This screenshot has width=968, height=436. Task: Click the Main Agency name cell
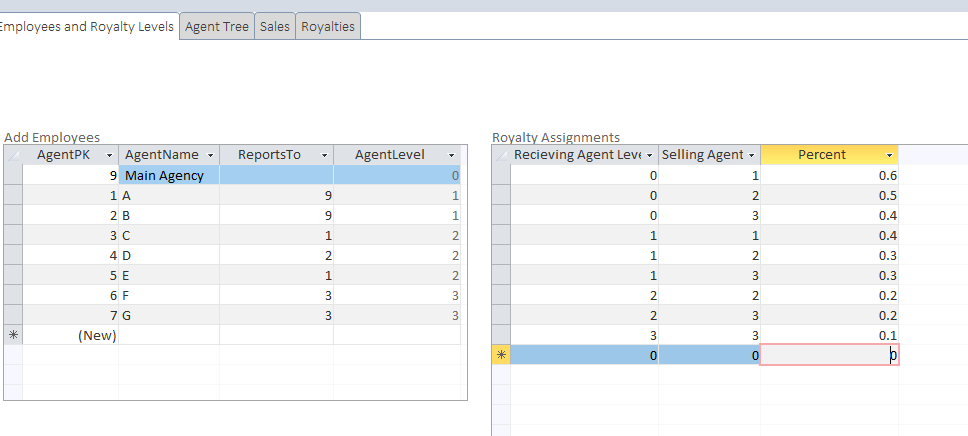coord(168,175)
